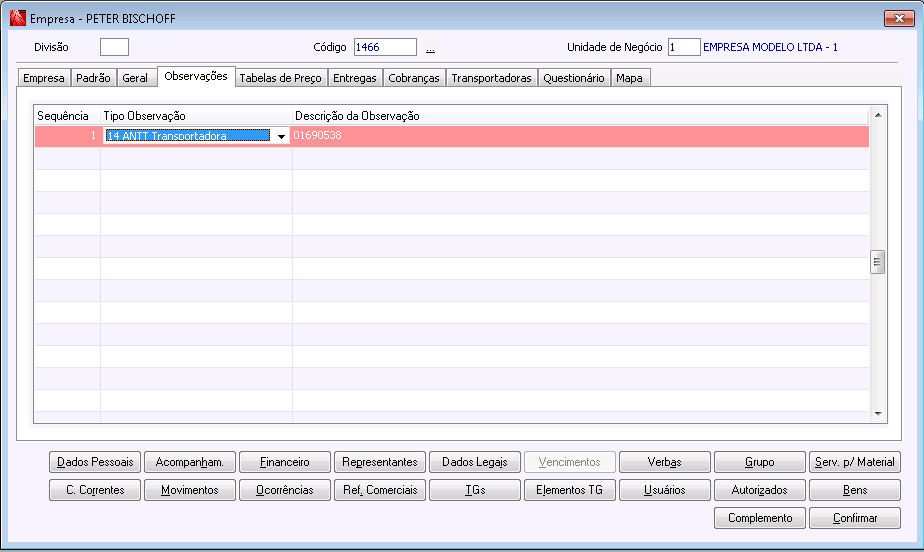This screenshot has height=552, width=924.
Task: Open C. Correntes
Action: (x=95, y=490)
